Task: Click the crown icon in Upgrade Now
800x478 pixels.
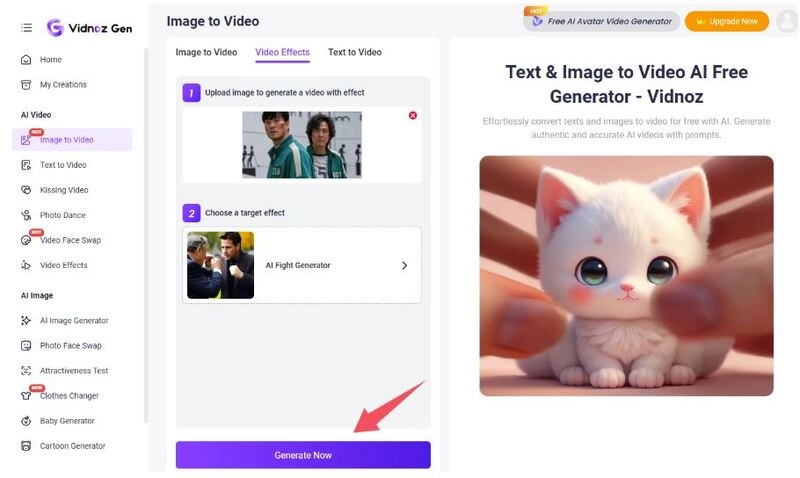Action: coord(701,21)
